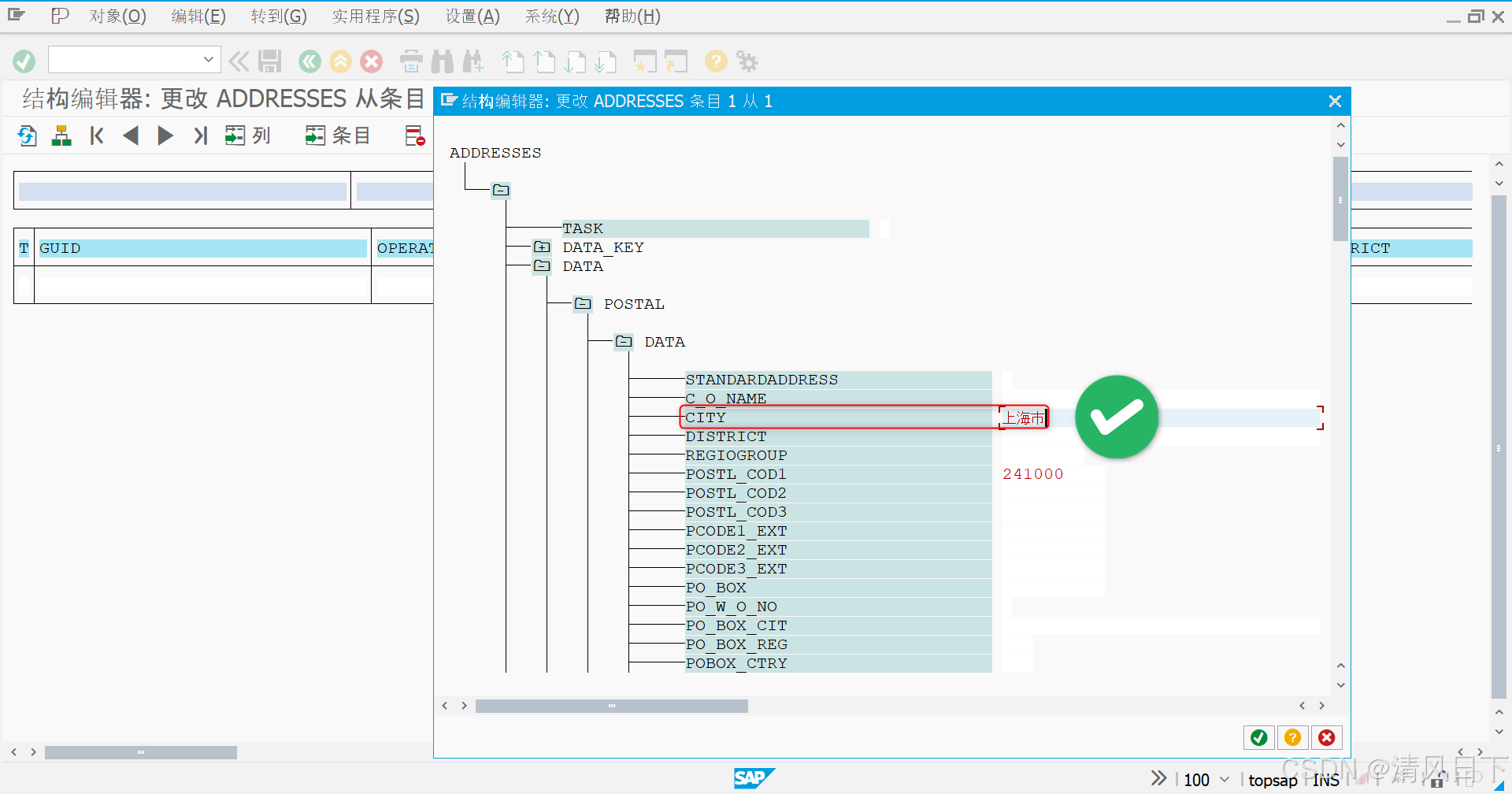
Task: Open the command field dropdown
Action: [208, 59]
